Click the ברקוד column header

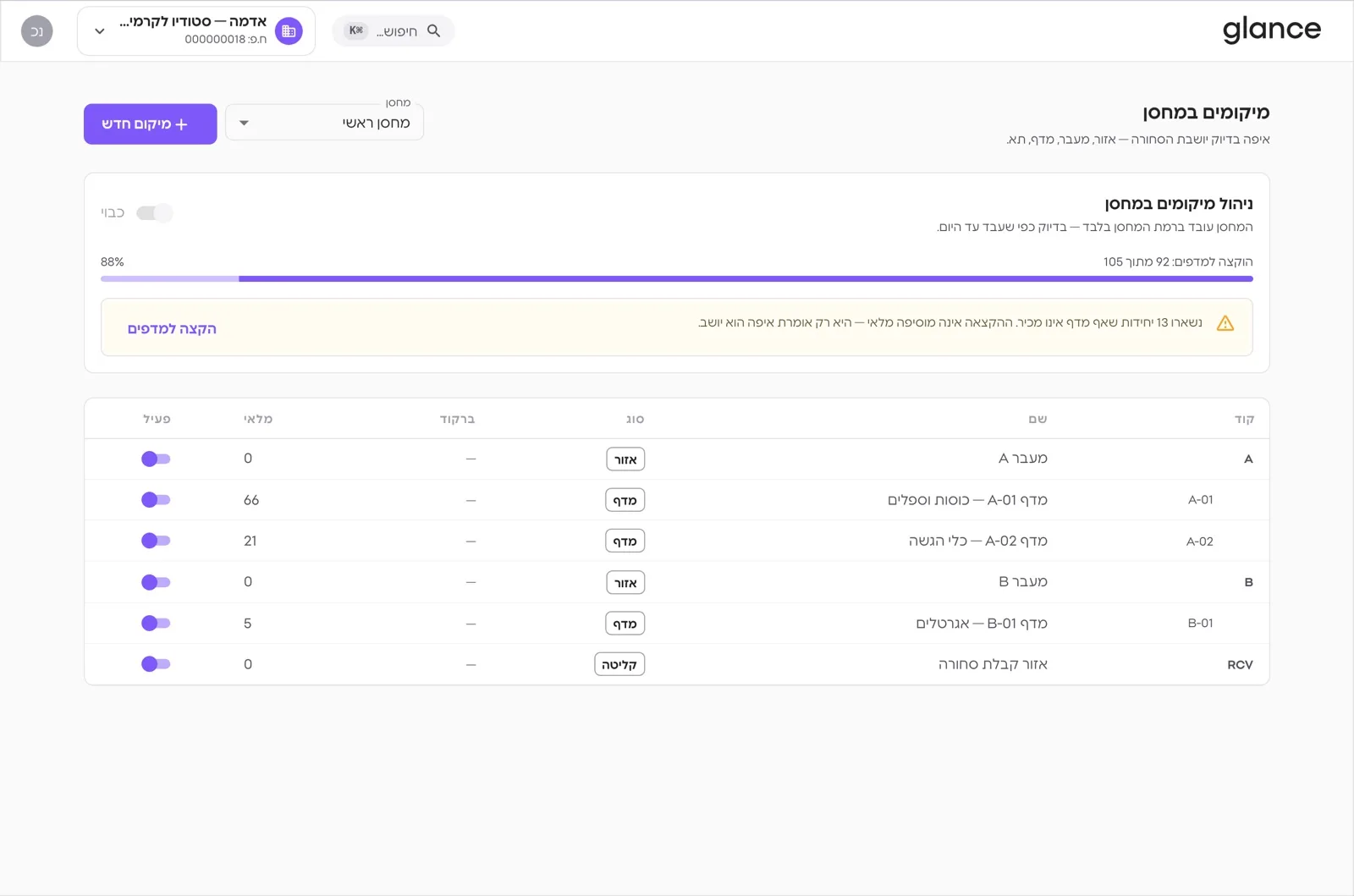click(457, 419)
